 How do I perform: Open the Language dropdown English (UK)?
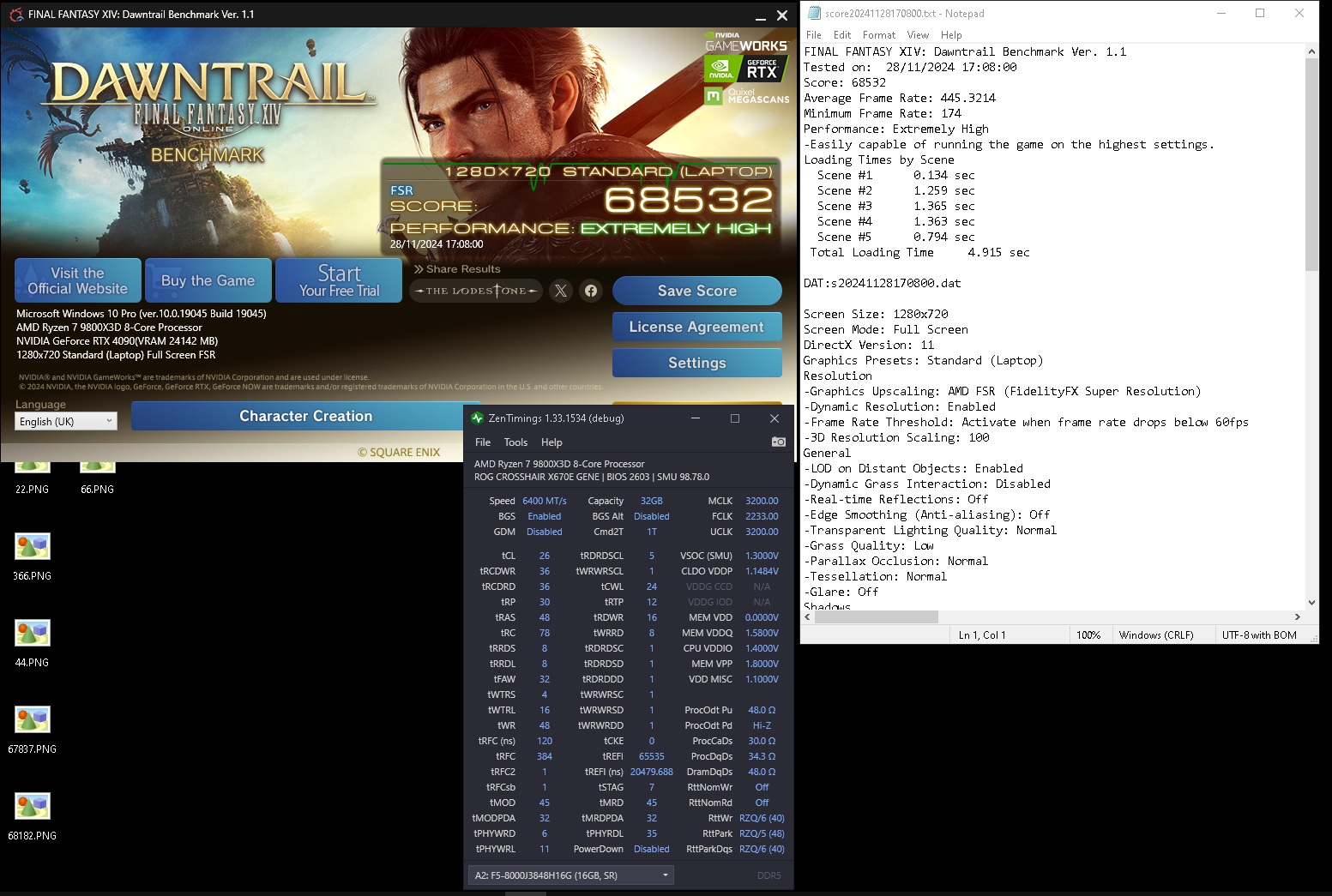(x=66, y=421)
